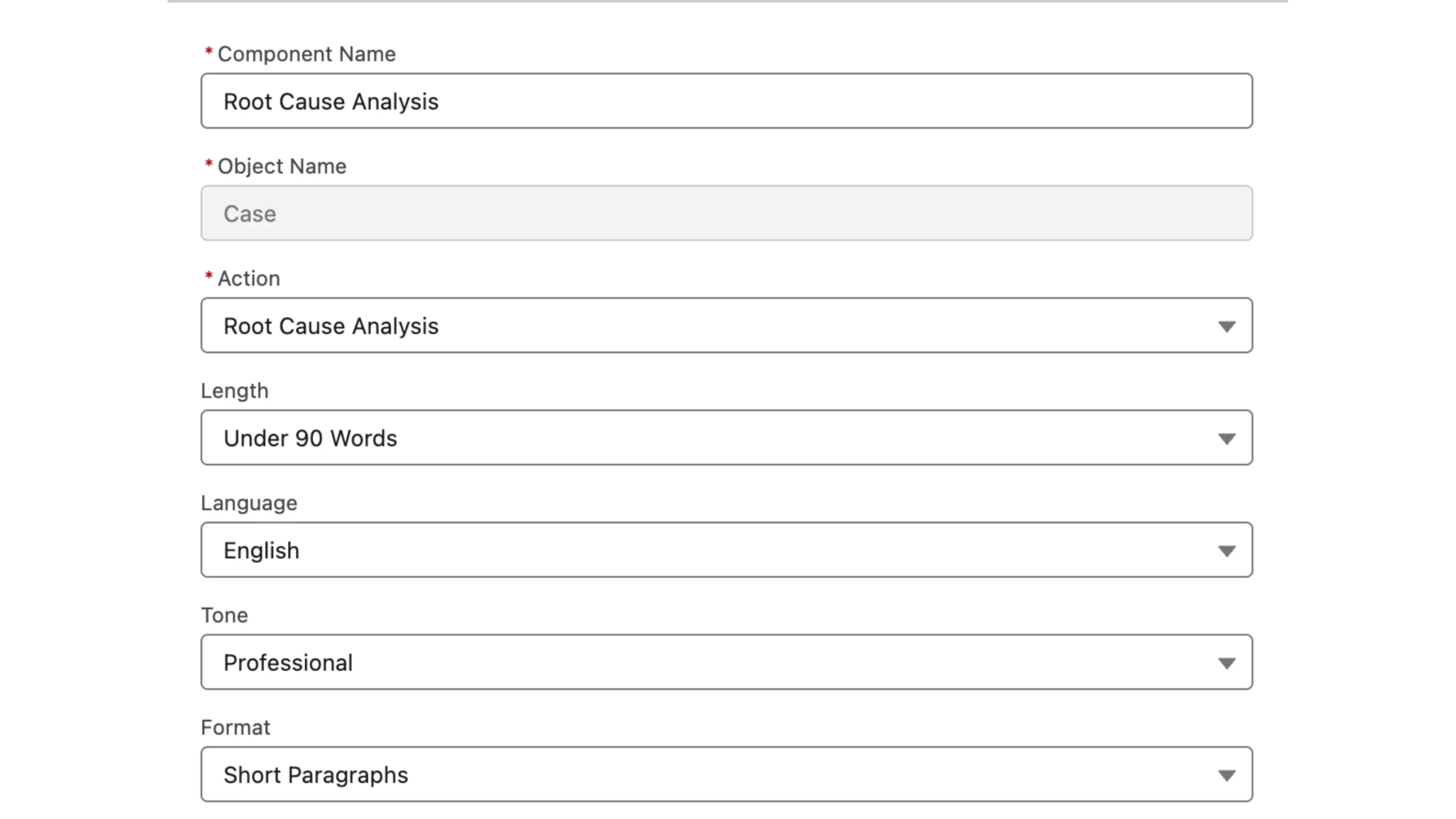Click the Component Name label
Image resolution: width=1456 pixels, height=819 pixels.
pyautogui.click(x=306, y=53)
